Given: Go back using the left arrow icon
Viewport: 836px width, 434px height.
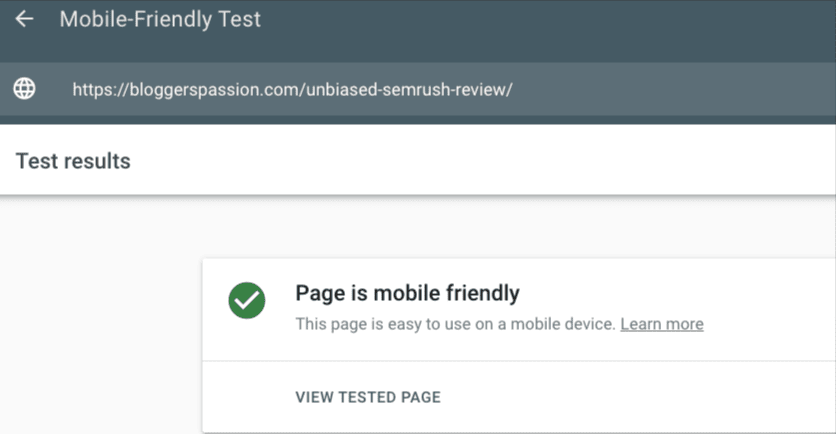Looking at the screenshot, I should coord(24,19).
